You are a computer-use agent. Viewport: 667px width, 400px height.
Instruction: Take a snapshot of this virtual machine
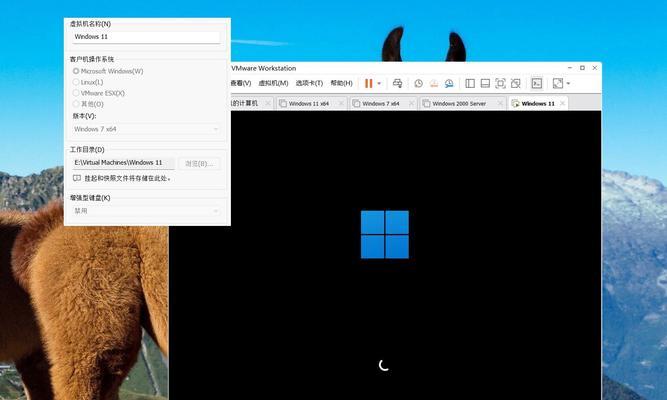(x=419, y=83)
